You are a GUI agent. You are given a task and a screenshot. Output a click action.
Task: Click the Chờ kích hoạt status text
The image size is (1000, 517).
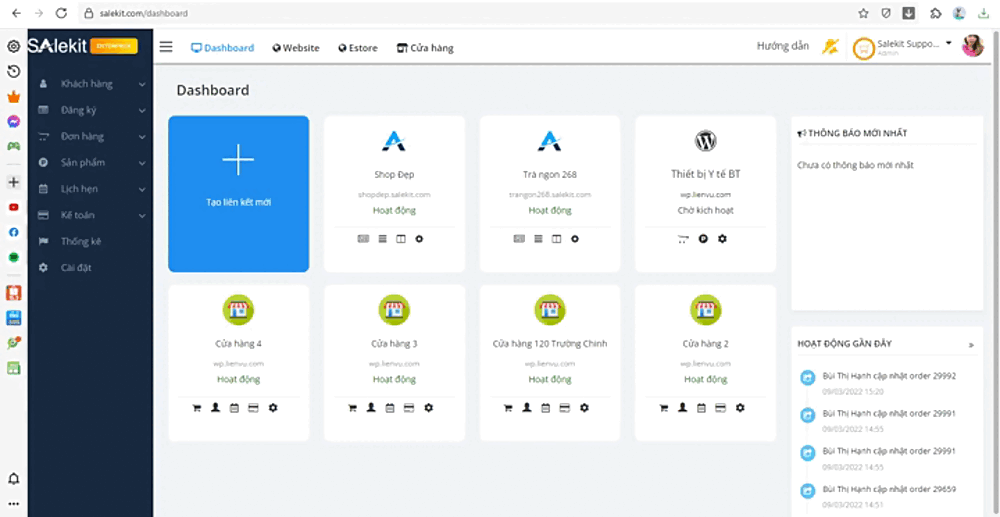[705, 210]
